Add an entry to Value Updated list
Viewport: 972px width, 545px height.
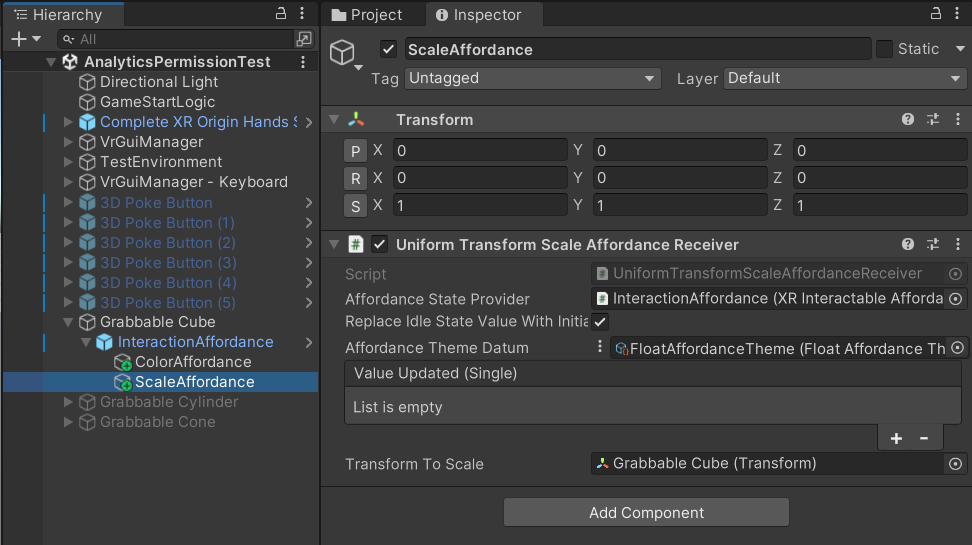point(896,438)
